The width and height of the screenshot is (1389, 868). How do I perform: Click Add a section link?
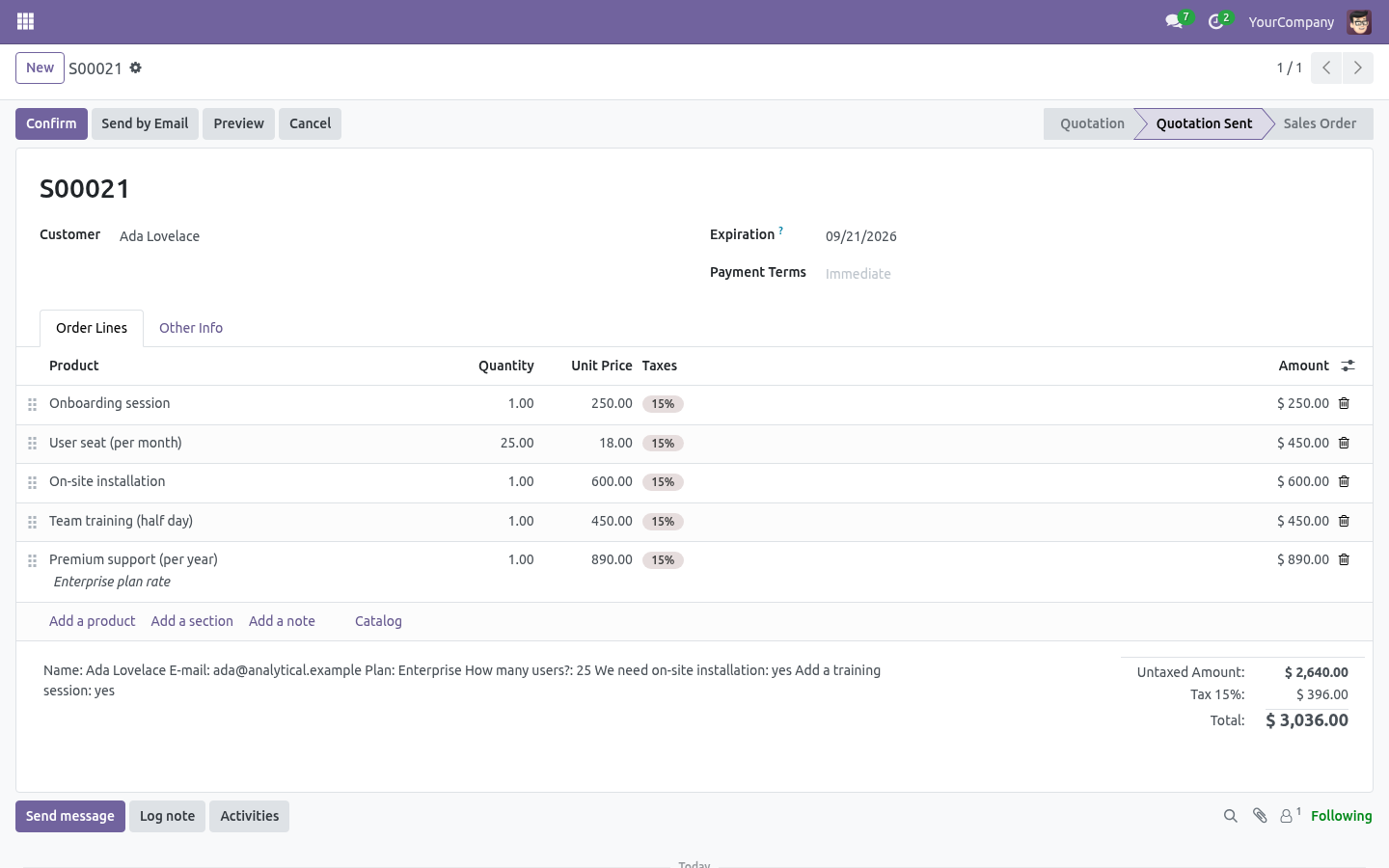pyautogui.click(x=192, y=621)
